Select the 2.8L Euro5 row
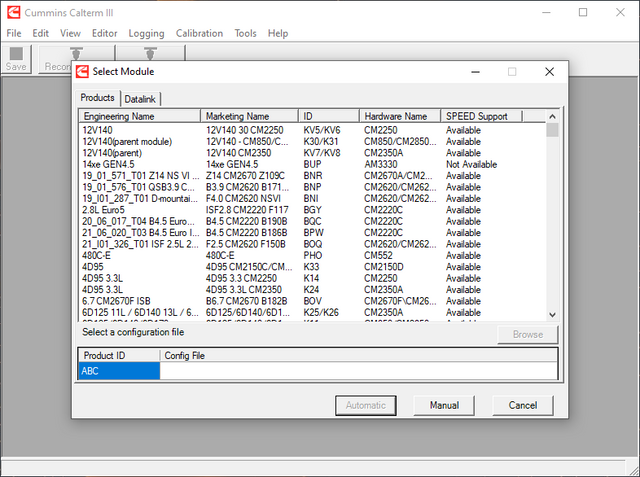This screenshot has height=477, width=640. coord(312,210)
